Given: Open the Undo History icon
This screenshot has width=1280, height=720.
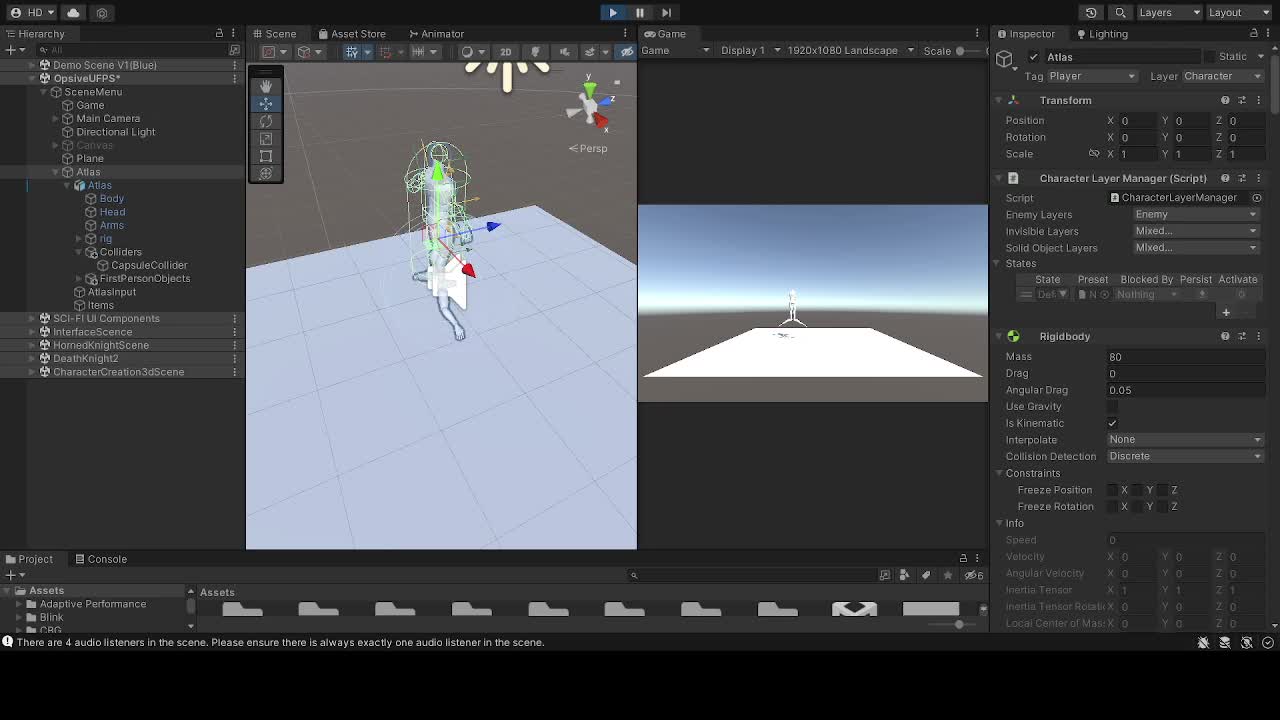Looking at the screenshot, I should click(1091, 13).
